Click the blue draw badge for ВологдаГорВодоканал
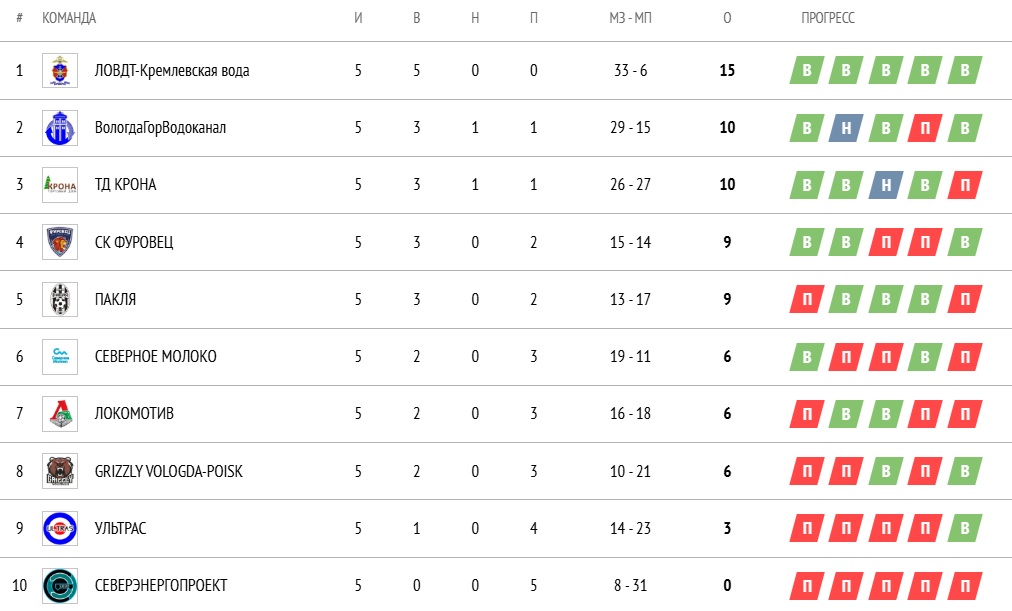The width and height of the screenshot is (1012, 611). point(846,127)
